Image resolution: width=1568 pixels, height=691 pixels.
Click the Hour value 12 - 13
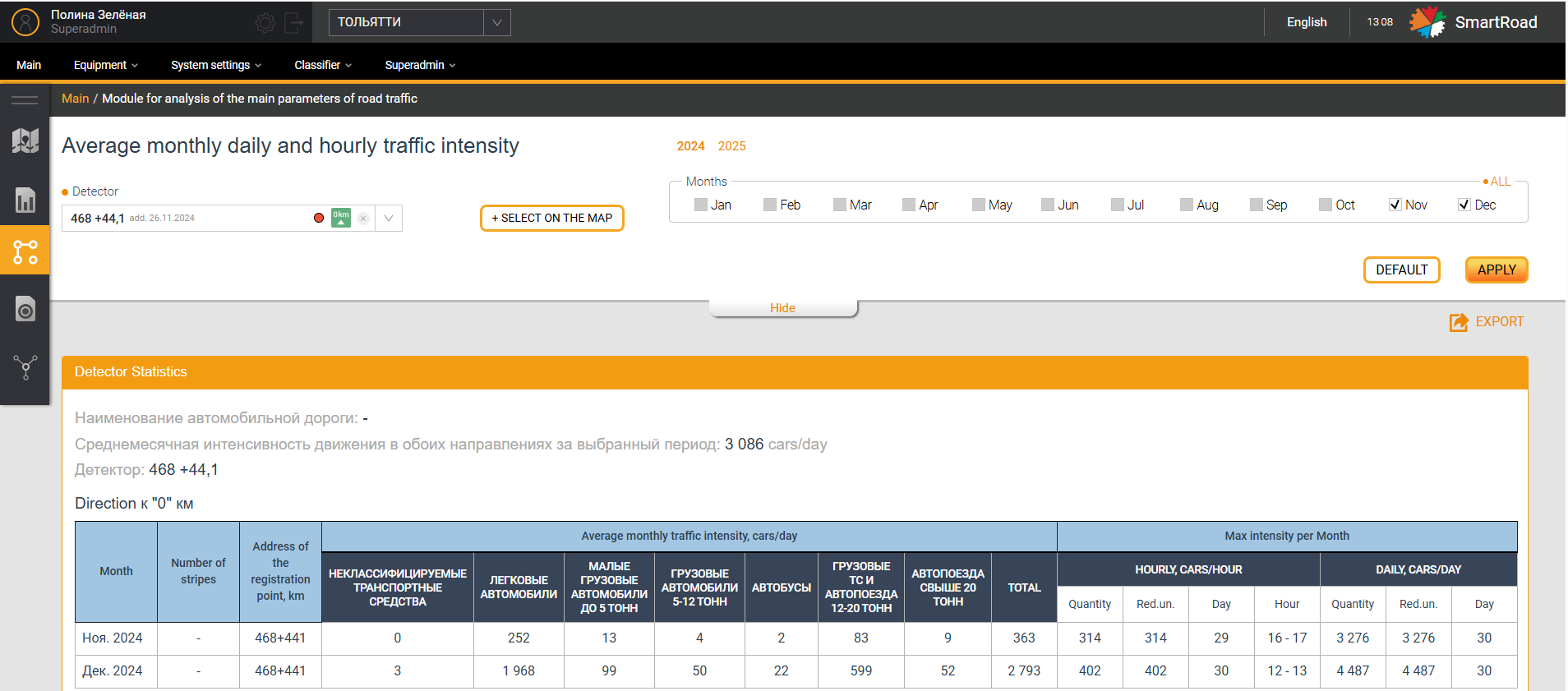point(1287,671)
